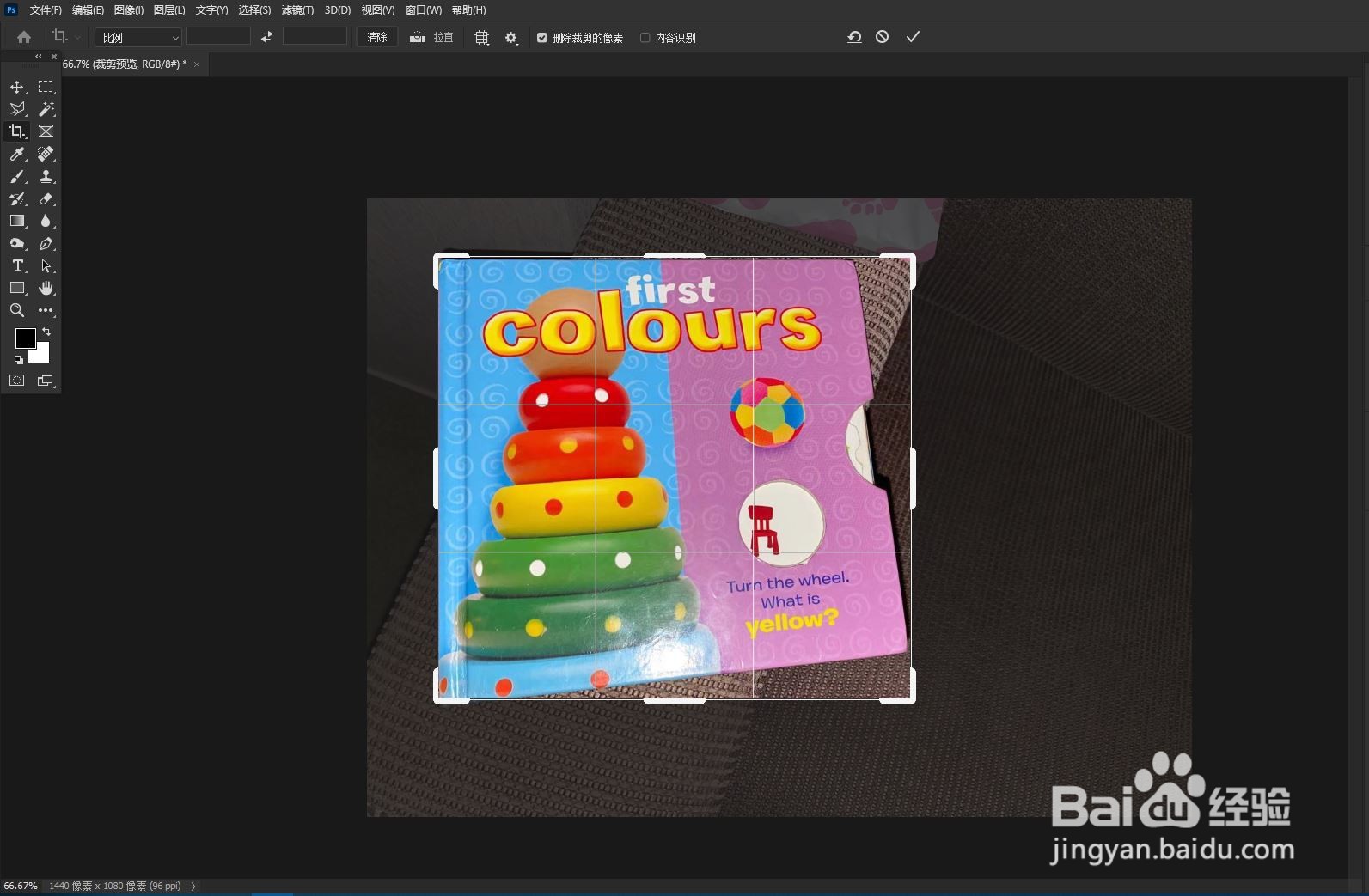This screenshot has width=1369, height=896.
Task: Open the 图层(L) menu
Action: click(x=169, y=10)
